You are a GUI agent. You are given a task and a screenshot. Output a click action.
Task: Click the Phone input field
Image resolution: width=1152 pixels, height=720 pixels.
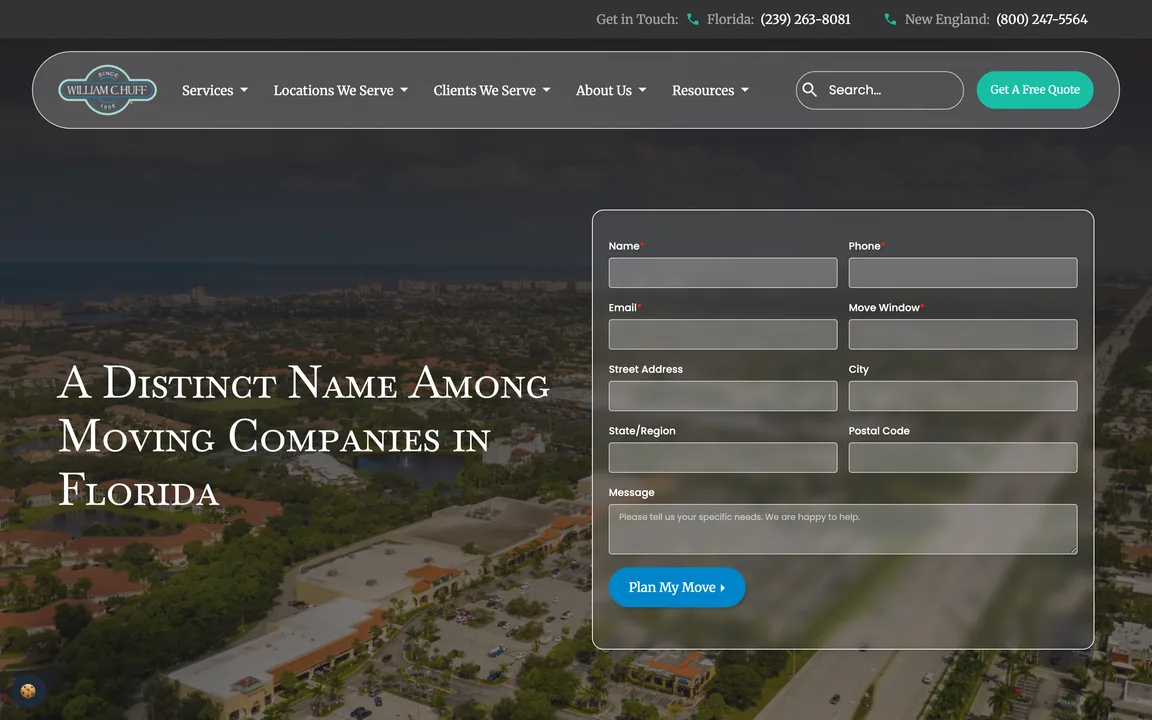click(x=963, y=273)
